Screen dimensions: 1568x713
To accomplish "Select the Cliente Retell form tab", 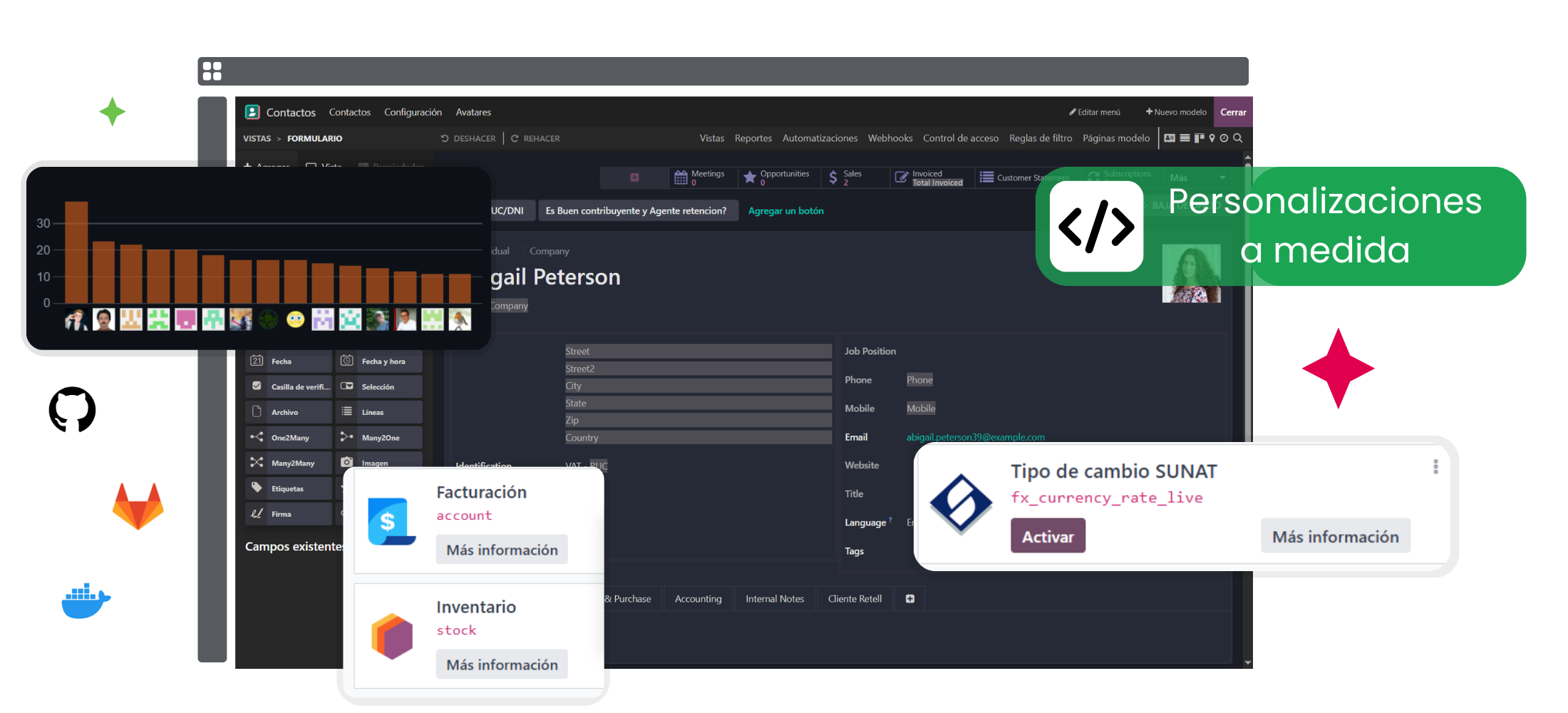I will pos(855,599).
